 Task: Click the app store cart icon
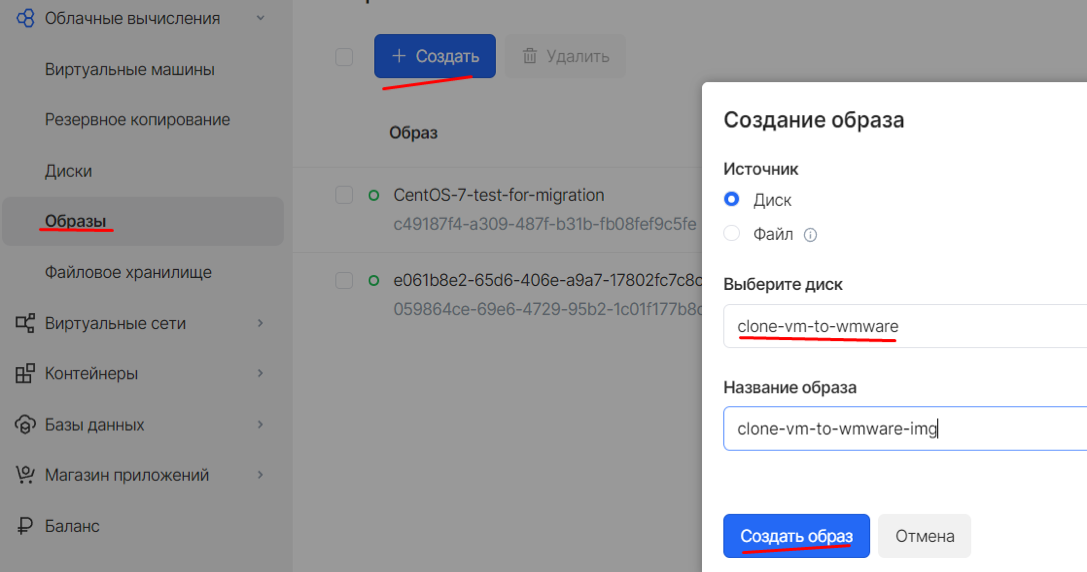tap(25, 475)
